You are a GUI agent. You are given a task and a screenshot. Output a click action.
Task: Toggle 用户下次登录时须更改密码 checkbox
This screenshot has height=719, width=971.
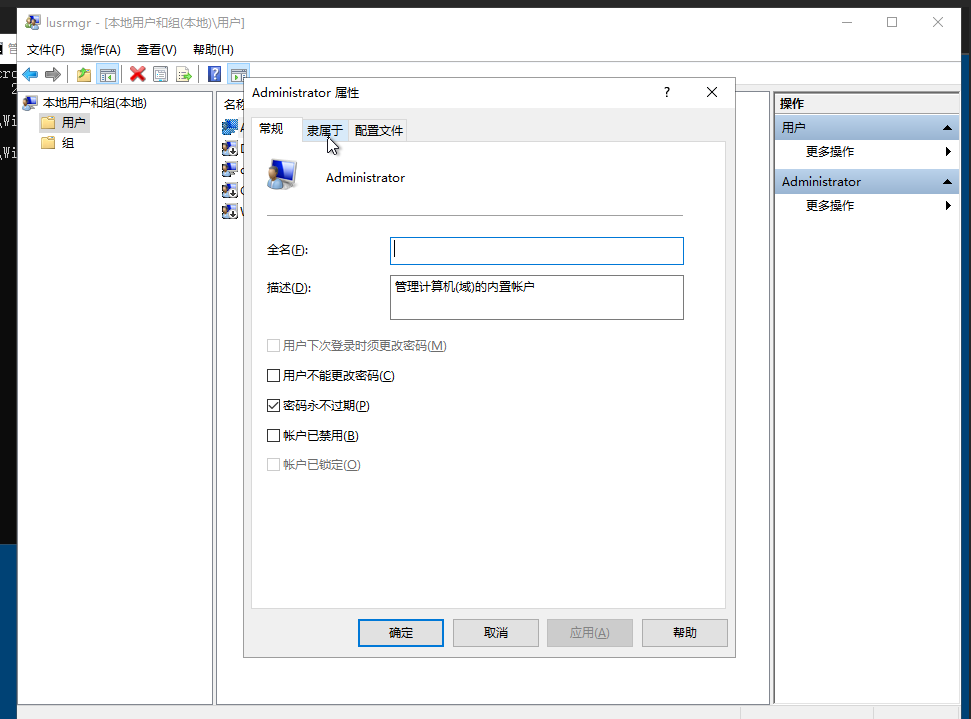coord(273,346)
